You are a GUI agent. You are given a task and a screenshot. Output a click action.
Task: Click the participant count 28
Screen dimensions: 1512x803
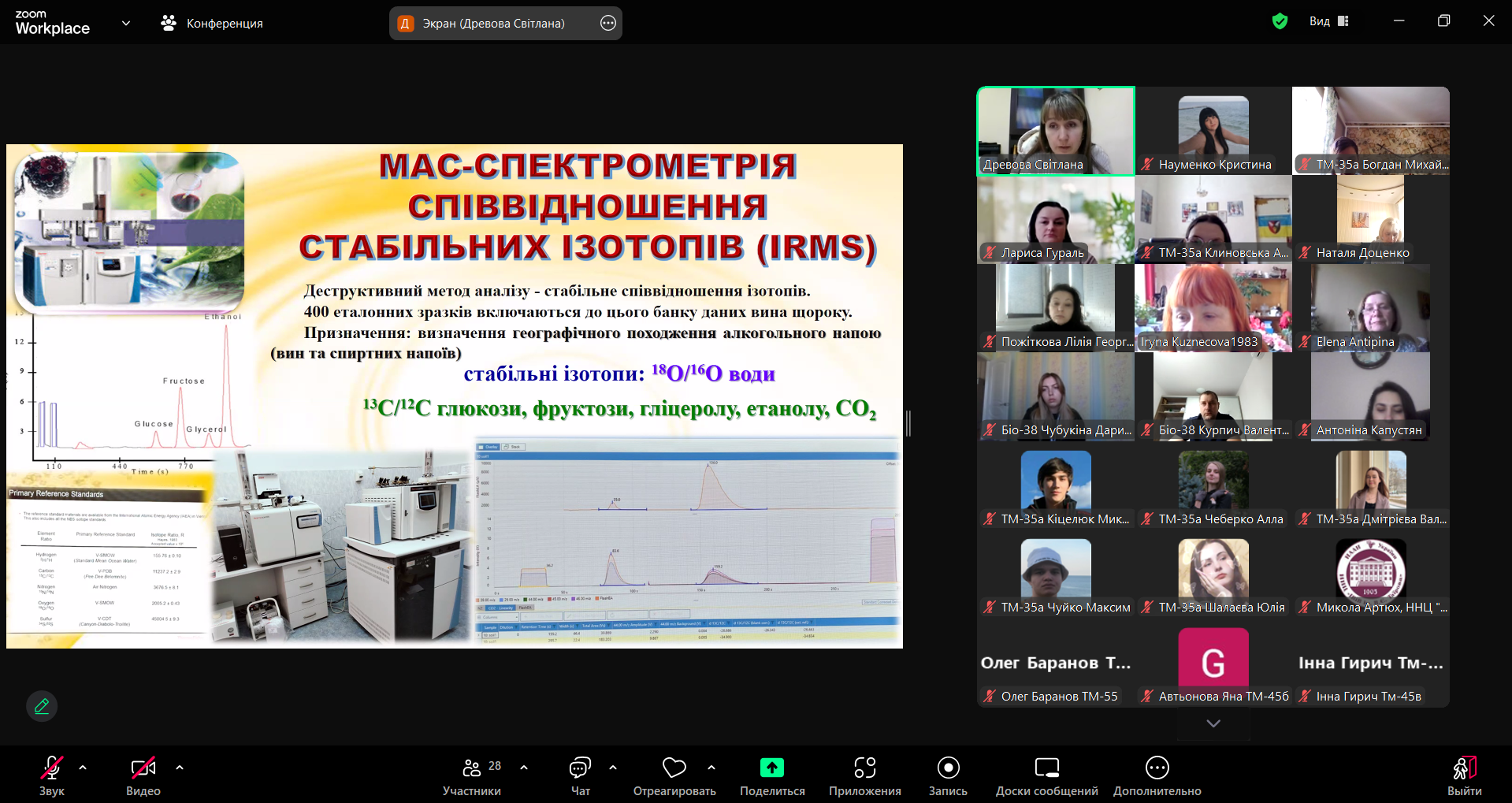click(495, 766)
